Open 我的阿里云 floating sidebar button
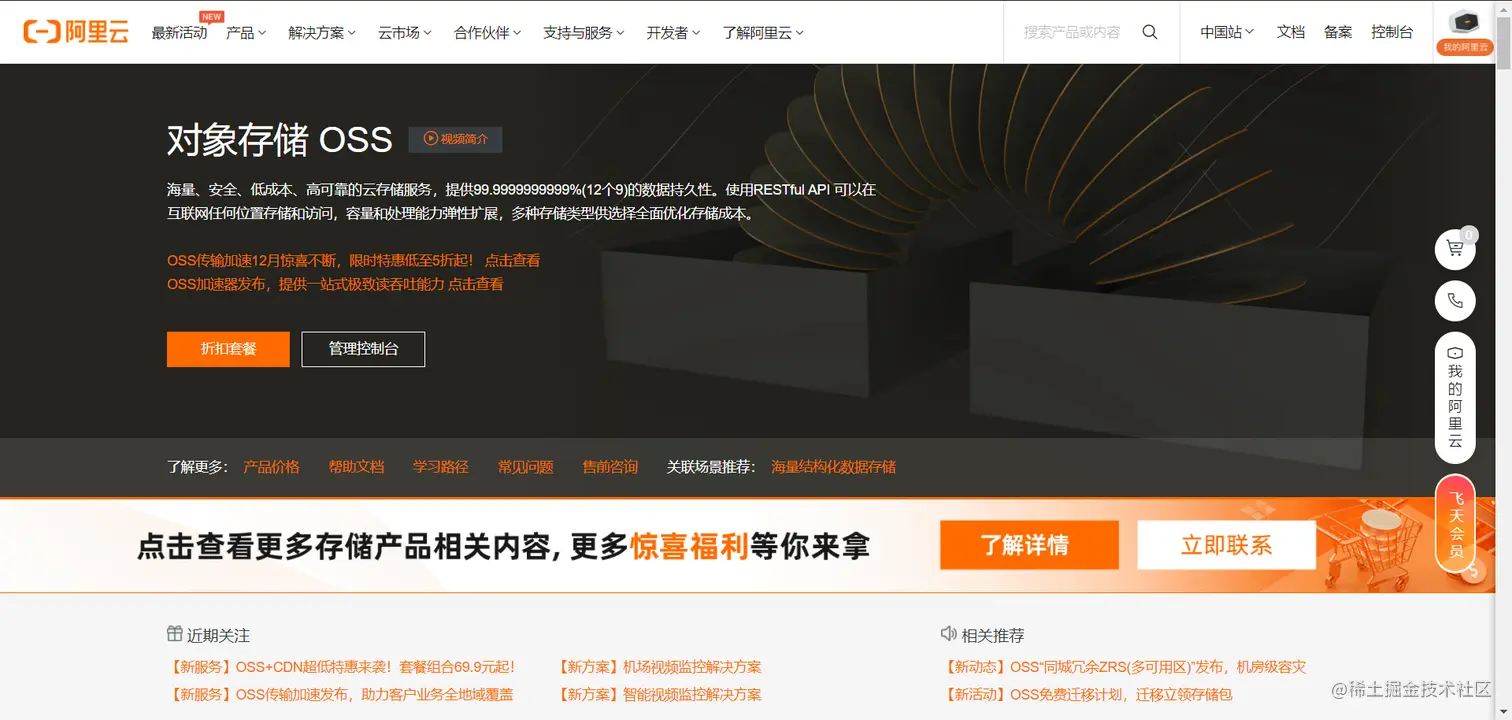1512x720 pixels. [x=1455, y=397]
